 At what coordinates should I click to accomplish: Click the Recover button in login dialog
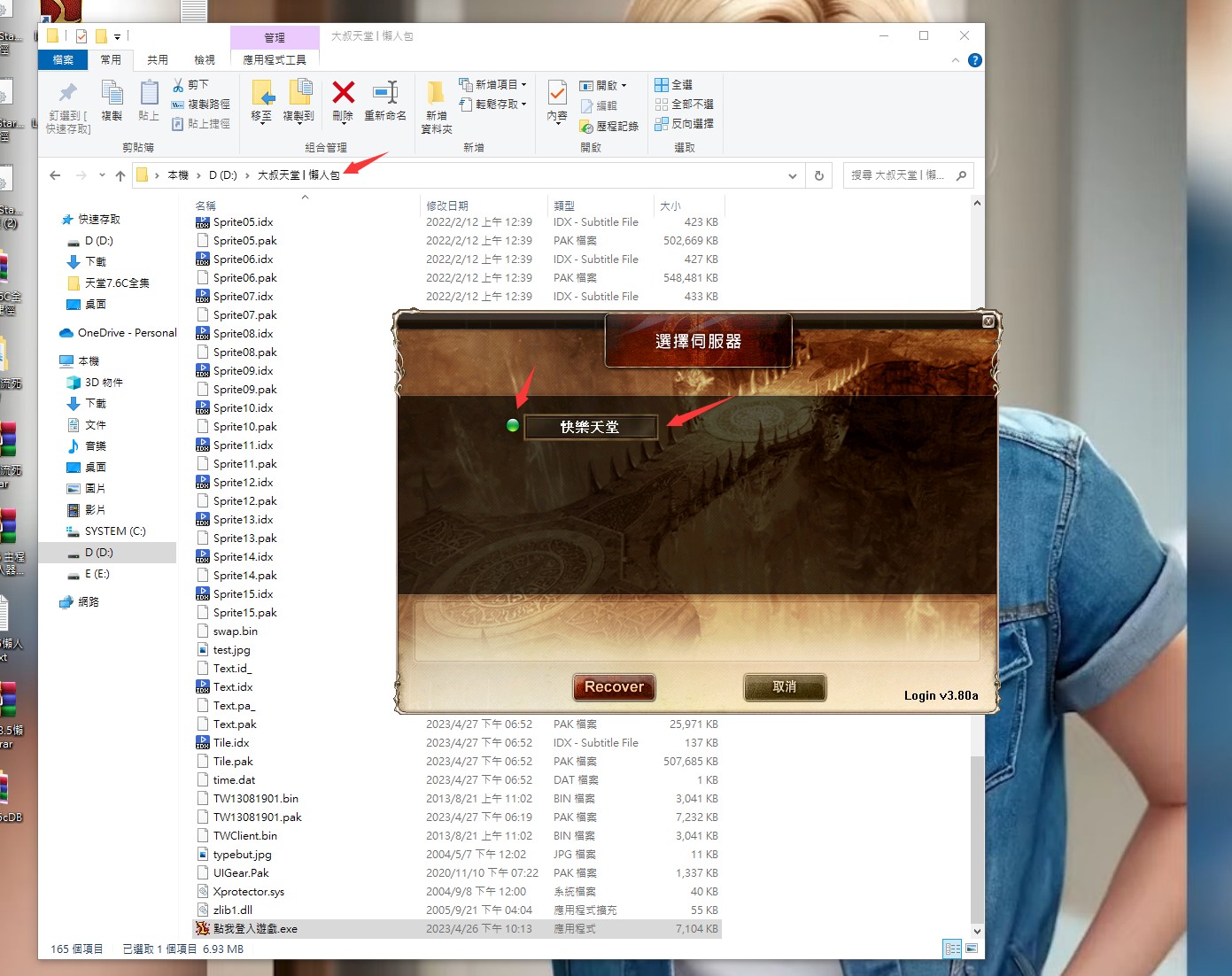click(x=614, y=687)
